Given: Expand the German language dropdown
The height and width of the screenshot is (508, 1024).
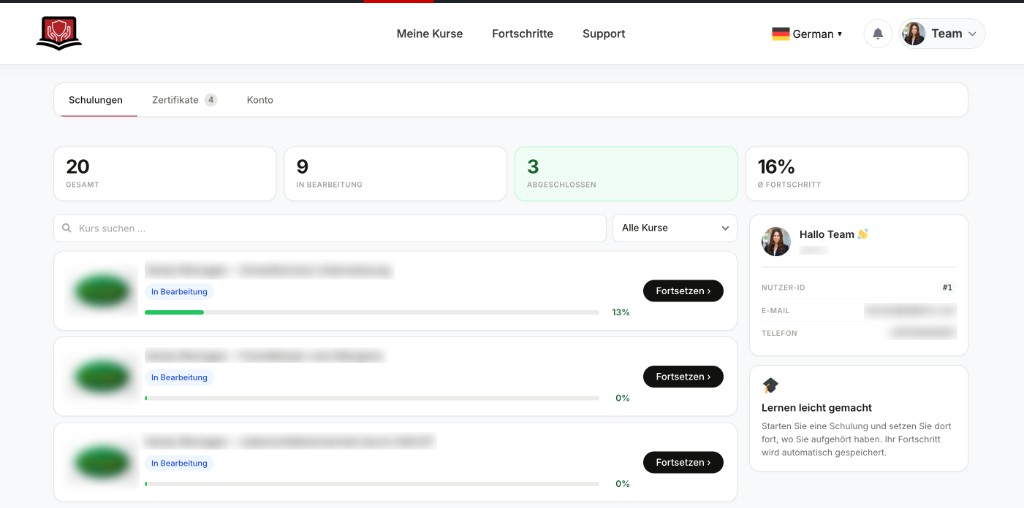Looking at the screenshot, I should click(807, 34).
